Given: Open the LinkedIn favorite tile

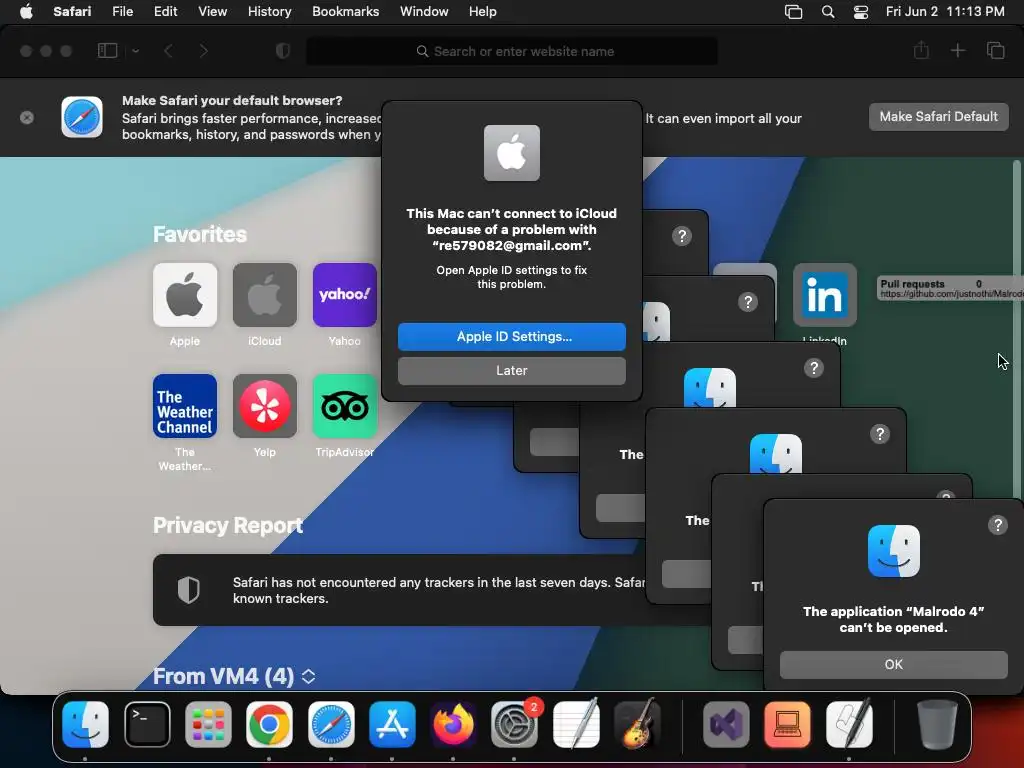Looking at the screenshot, I should tap(825, 295).
